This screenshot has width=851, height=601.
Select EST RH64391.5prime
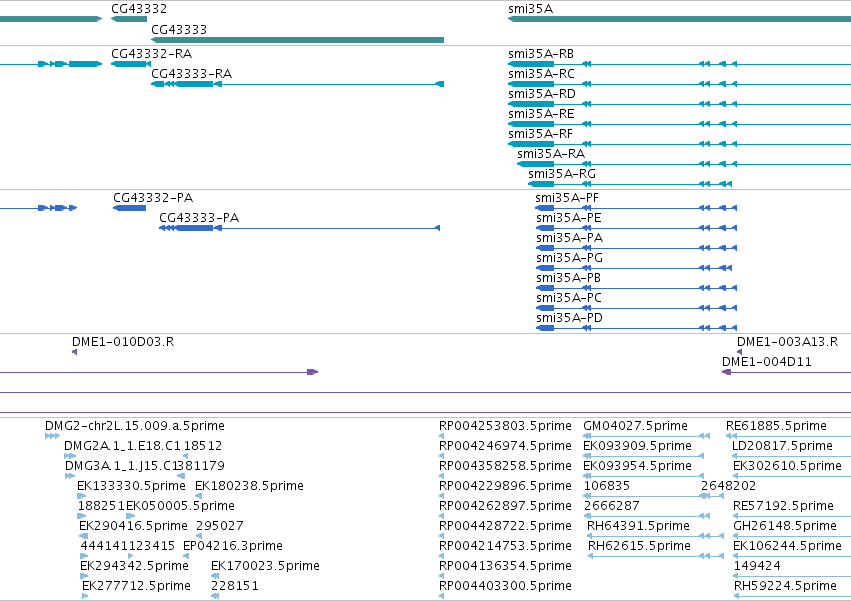pos(638,526)
